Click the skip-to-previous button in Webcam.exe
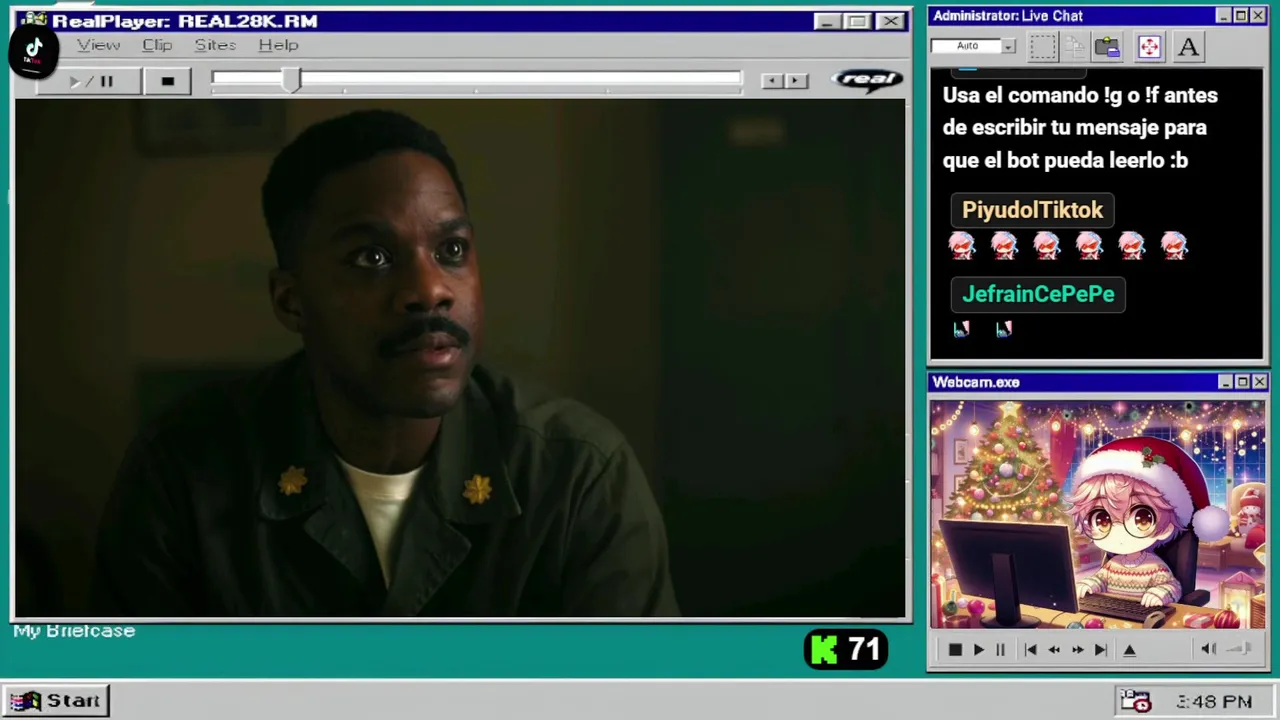The width and height of the screenshot is (1280, 720). (x=1030, y=650)
